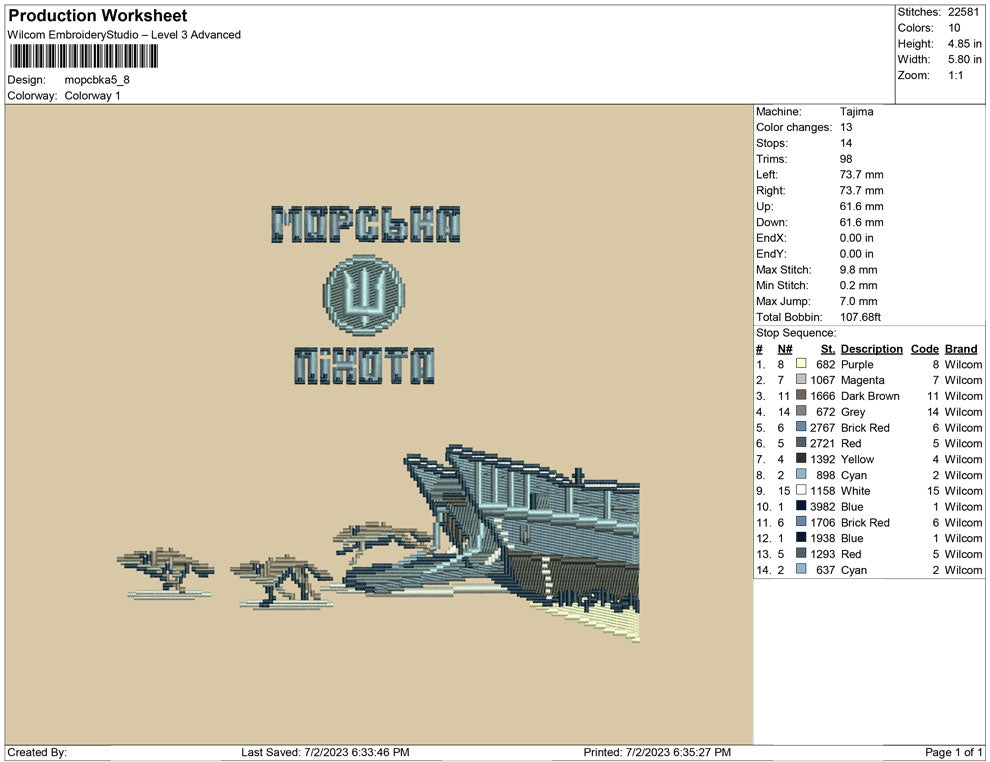Click the Description column header
The width and height of the screenshot is (990, 762).
pos(871,349)
